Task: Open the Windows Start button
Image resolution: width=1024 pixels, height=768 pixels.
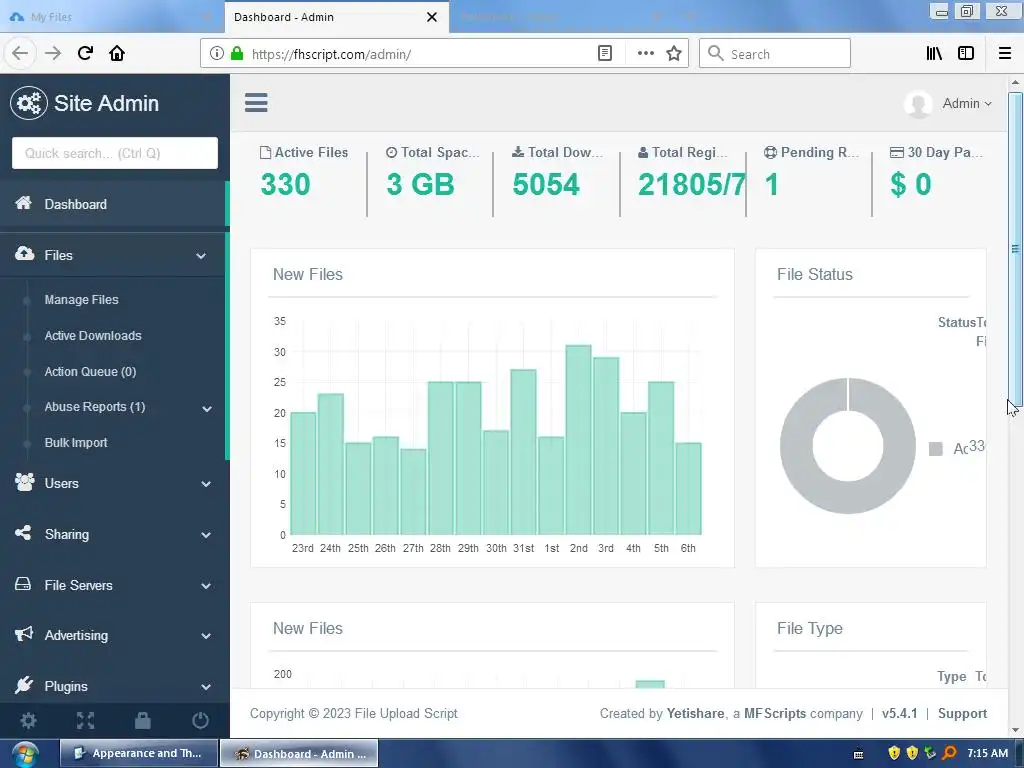Action: coord(25,754)
